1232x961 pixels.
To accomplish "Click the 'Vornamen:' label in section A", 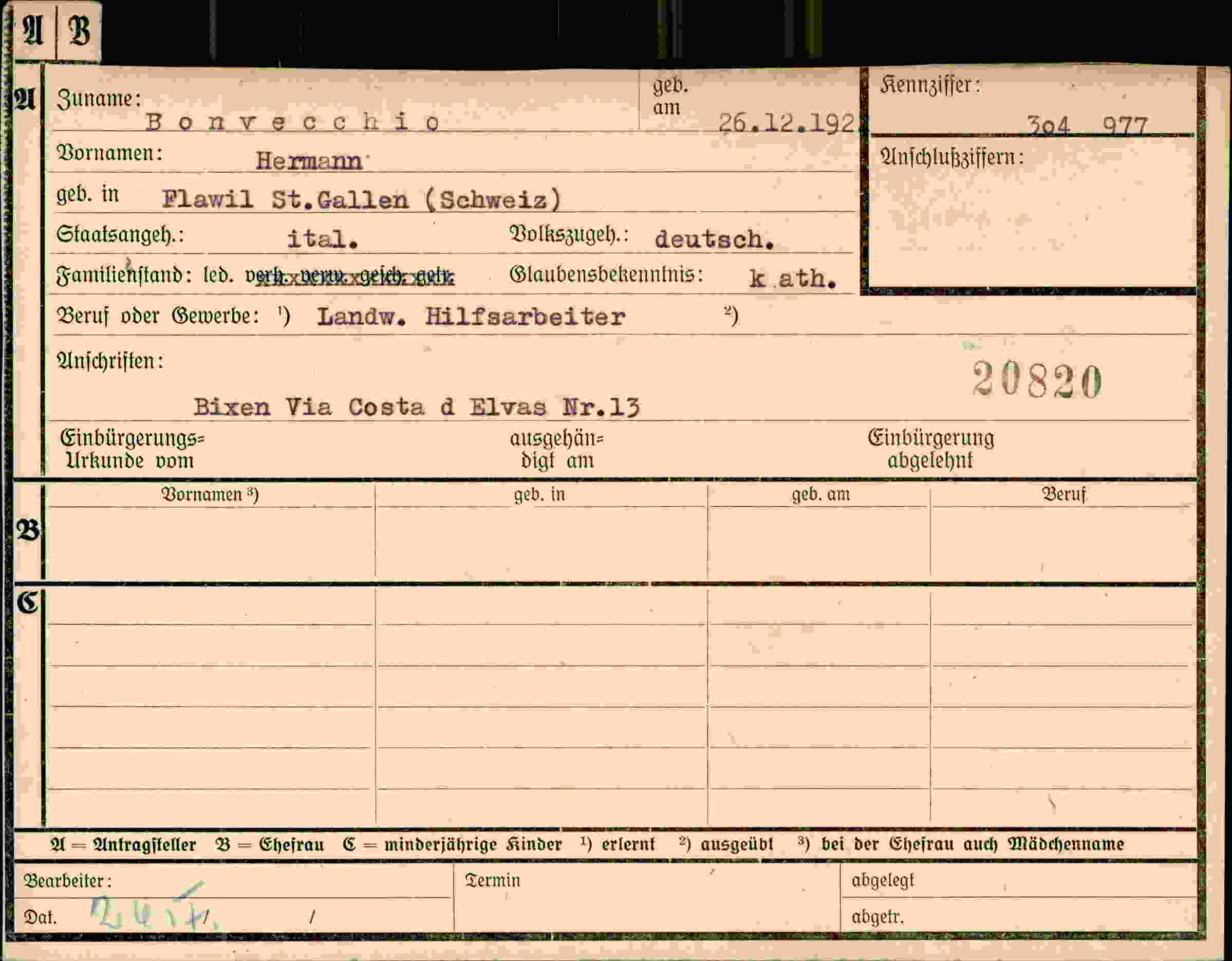I will pos(110,153).
